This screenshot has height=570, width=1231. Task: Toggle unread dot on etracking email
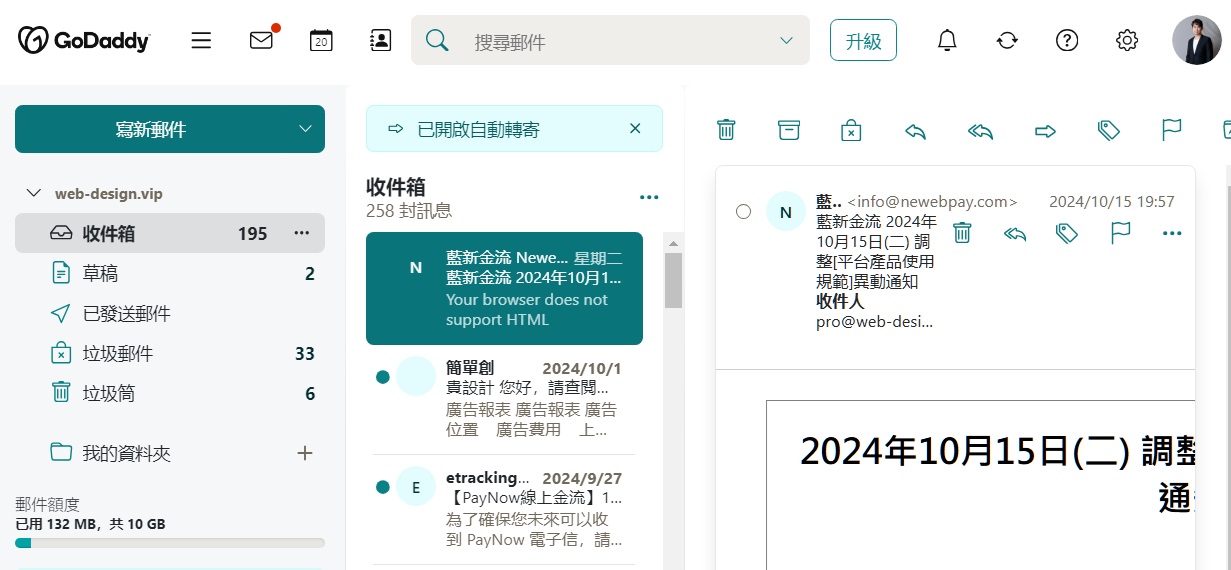pyautogui.click(x=382, y=487)
